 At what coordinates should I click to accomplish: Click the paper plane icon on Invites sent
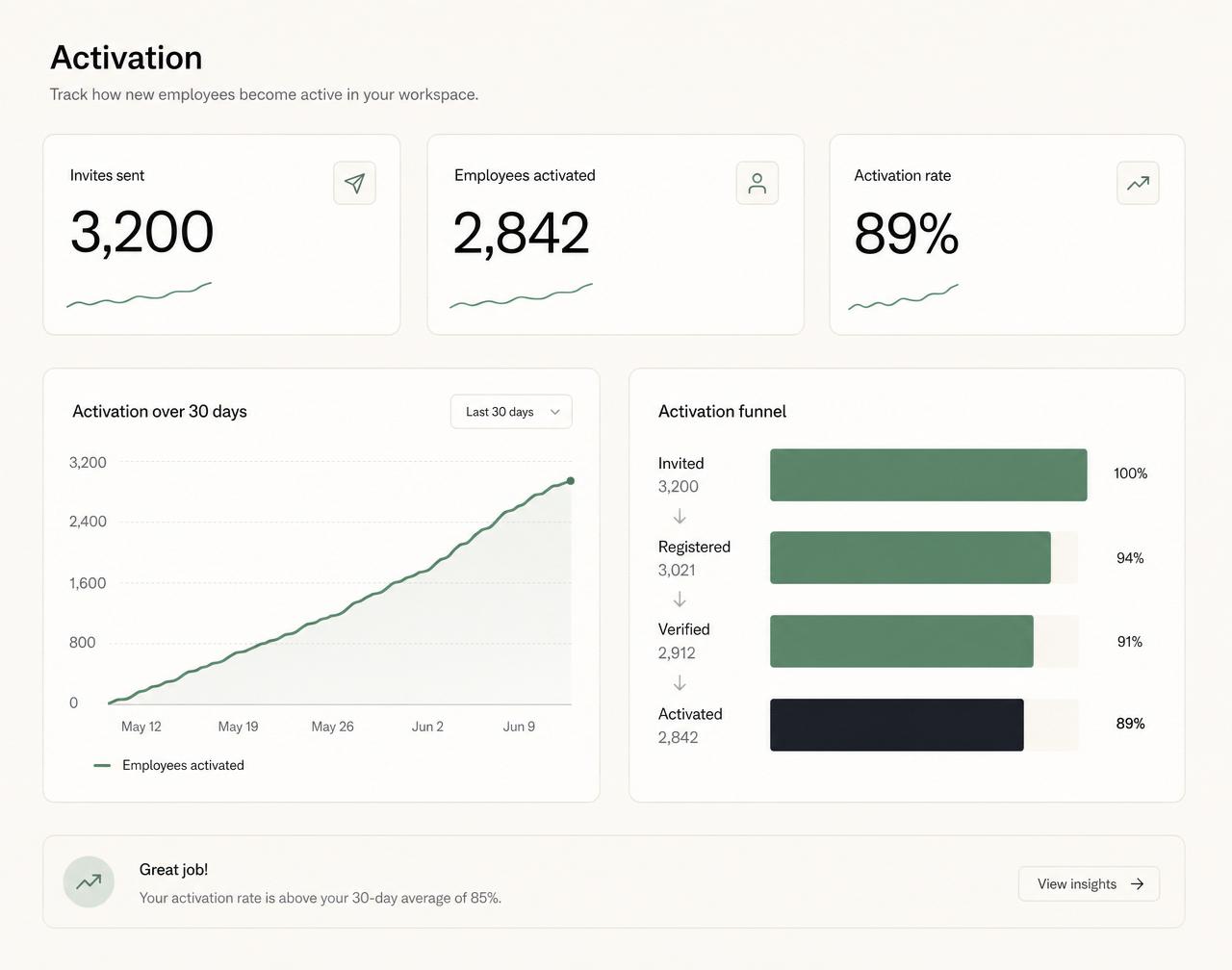coord(354,183)
